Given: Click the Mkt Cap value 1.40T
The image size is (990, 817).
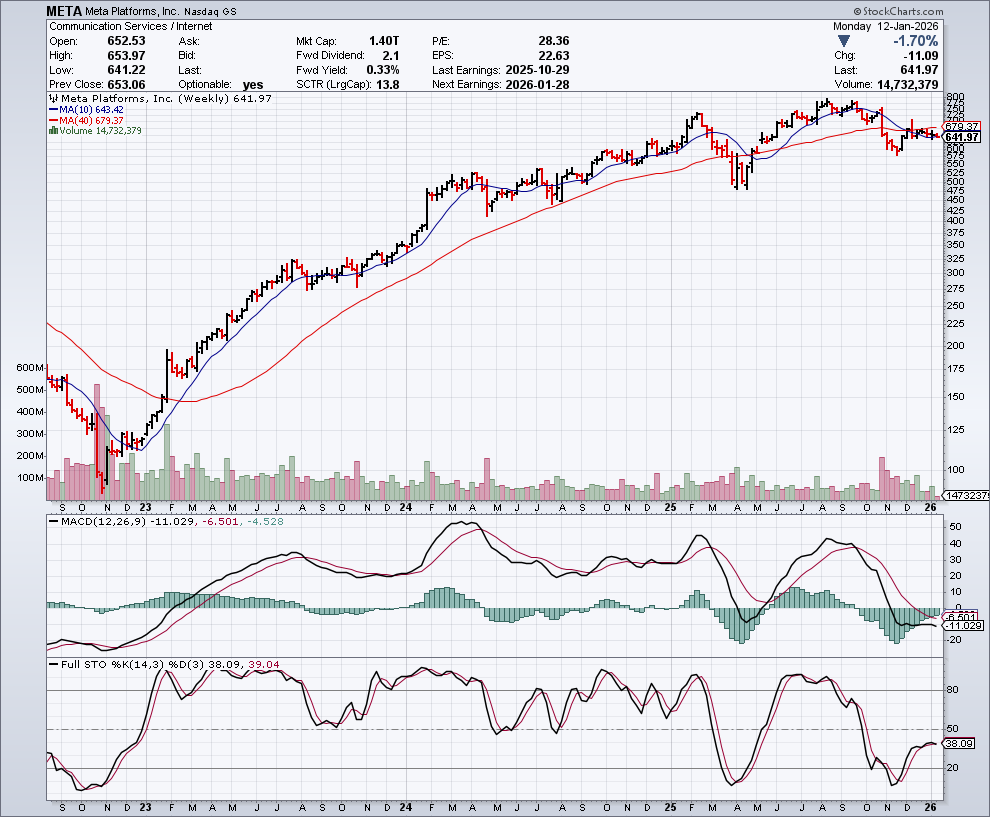Looking at the screenshot, I should point(385,41).
